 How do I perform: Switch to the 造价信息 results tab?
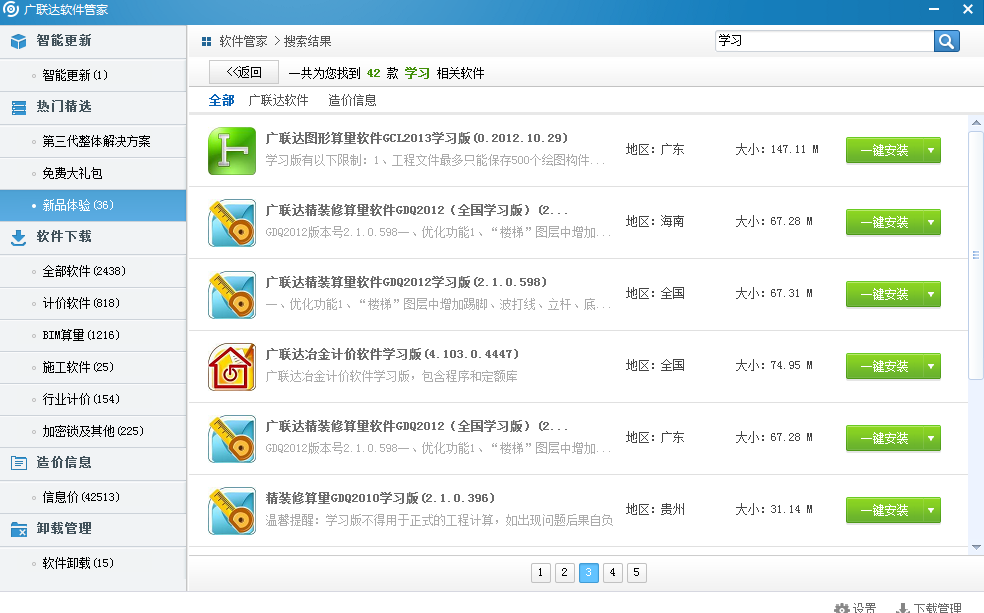tap(352, 100)
